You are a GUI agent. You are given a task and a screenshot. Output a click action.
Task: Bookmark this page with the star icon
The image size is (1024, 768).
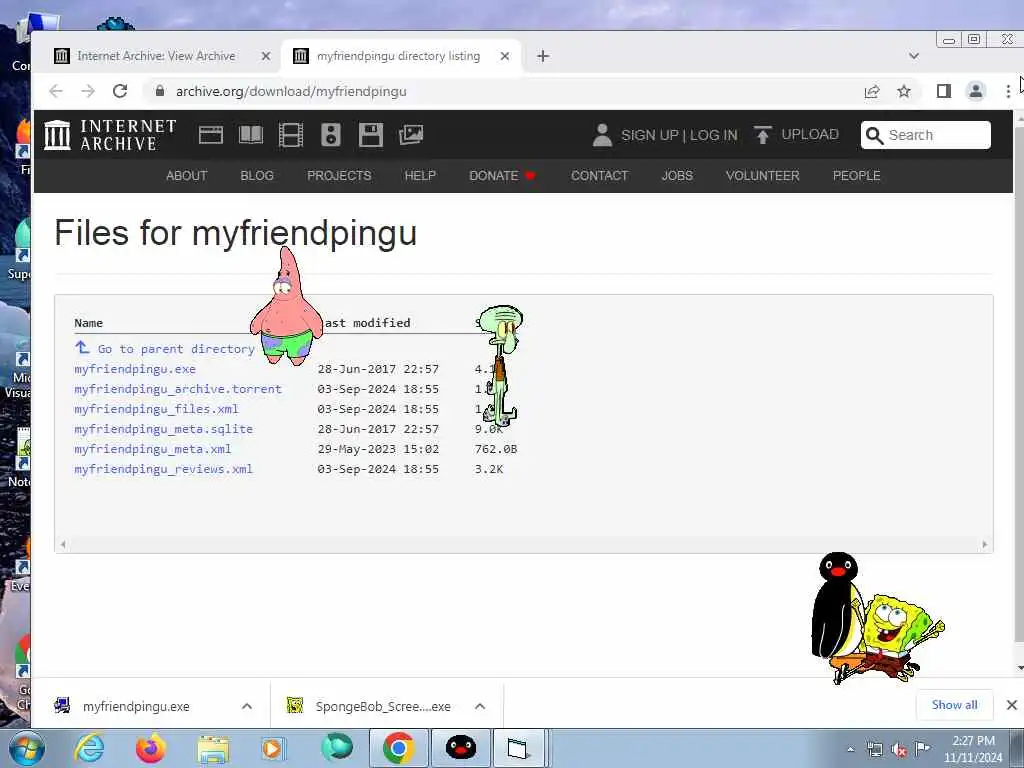pyautogui.click(x=904, y=91)
